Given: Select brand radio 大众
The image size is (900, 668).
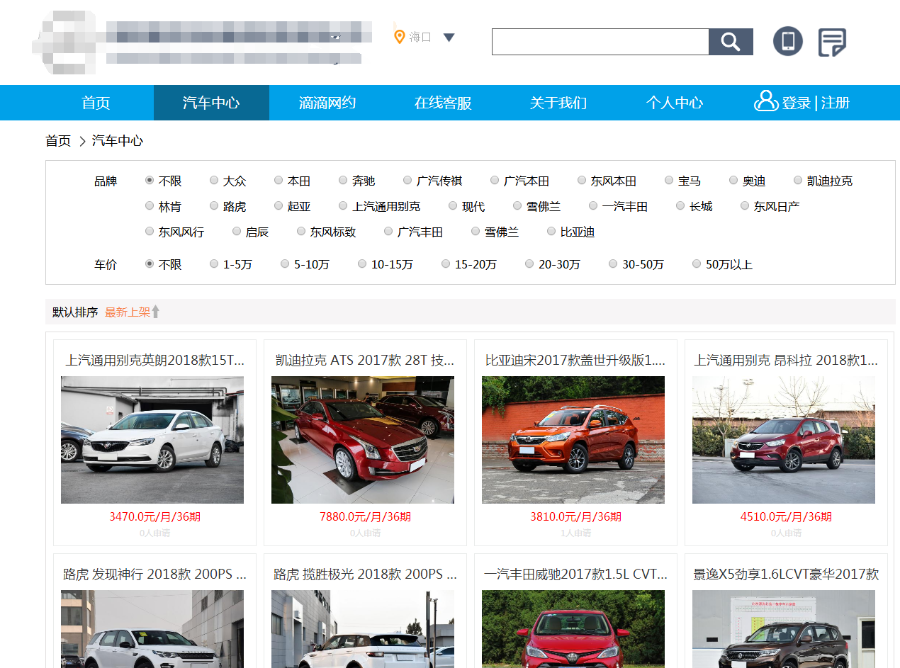Looking at the screenshot, I should 214,180.
